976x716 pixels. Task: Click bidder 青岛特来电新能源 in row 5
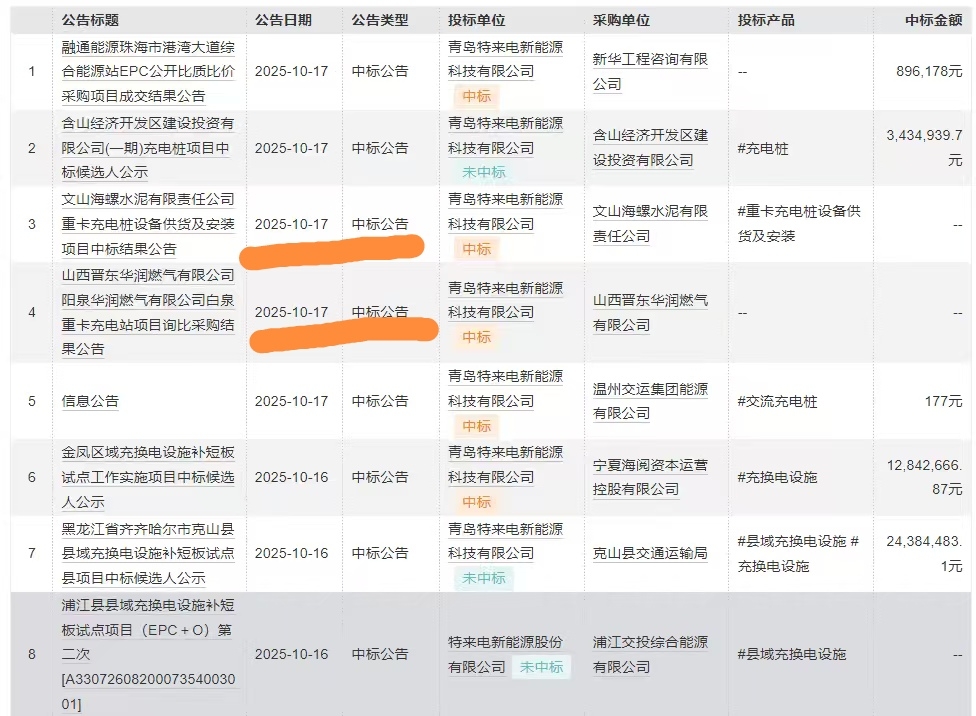pyautogui.click(x=505, y=389)
